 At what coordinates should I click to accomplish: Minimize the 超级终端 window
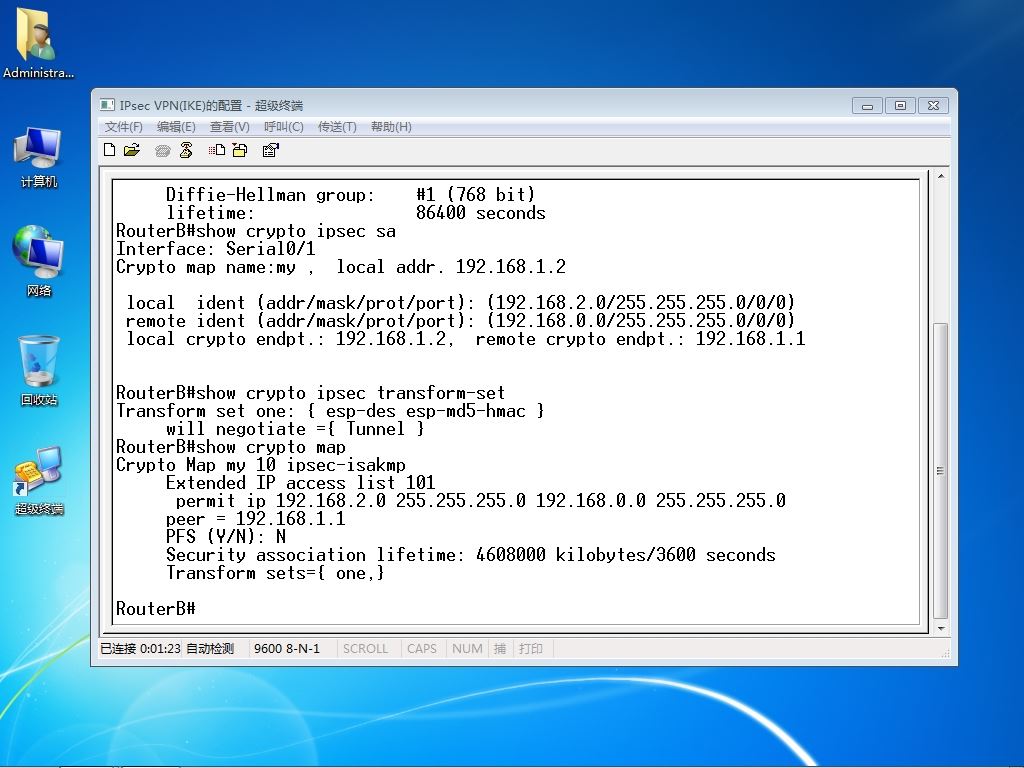[867, 106]
